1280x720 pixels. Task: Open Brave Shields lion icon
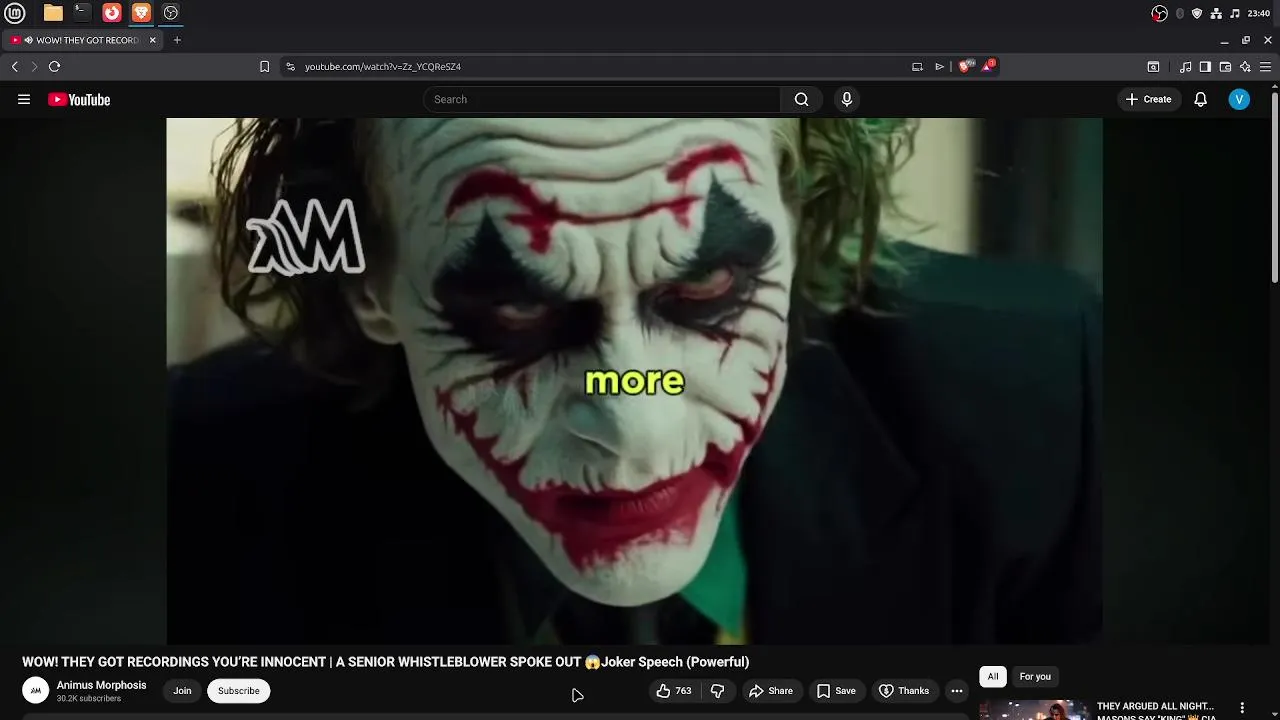[x=964, y=66]
